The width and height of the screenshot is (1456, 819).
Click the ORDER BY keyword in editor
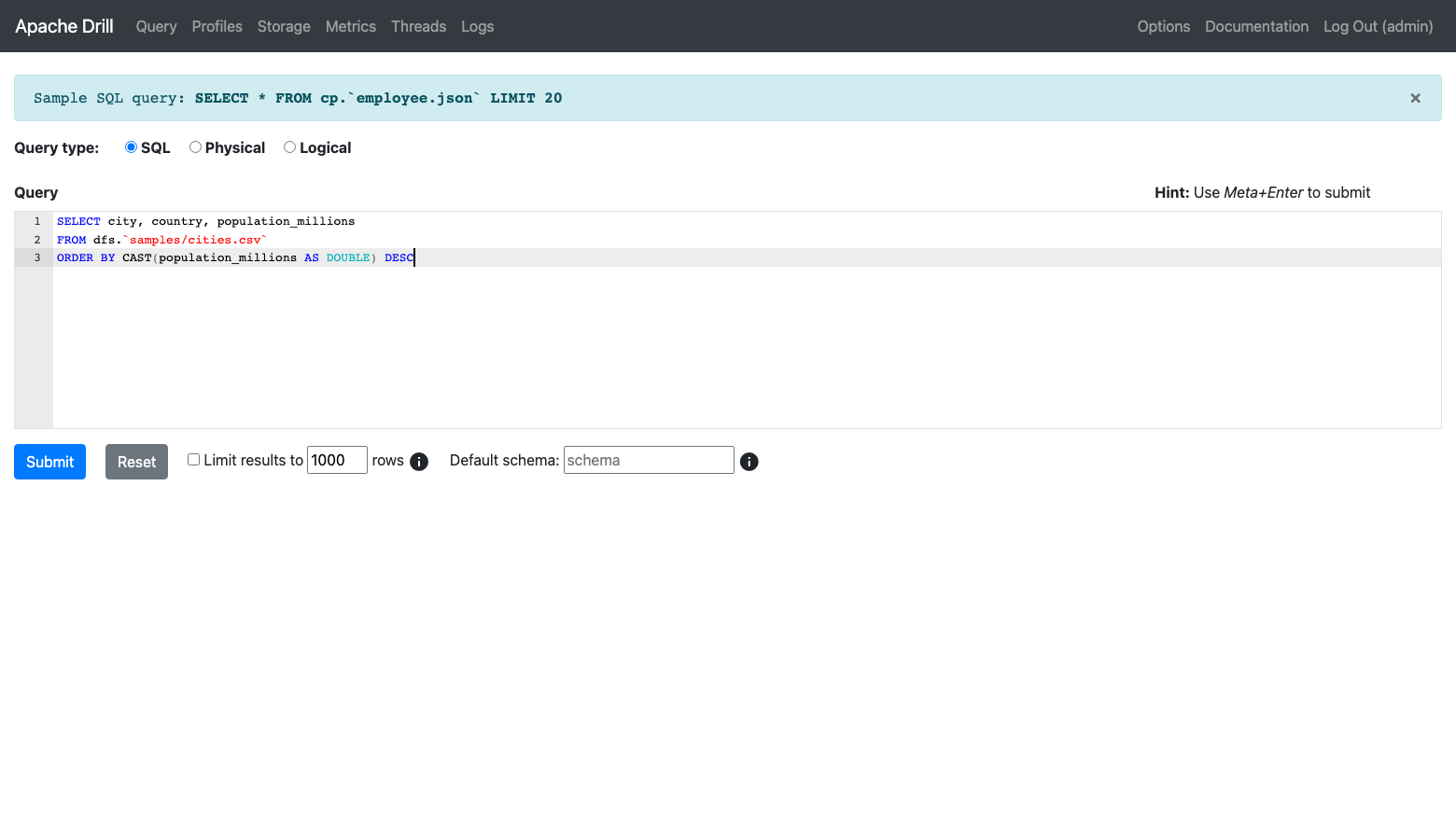click(x=86, y=257)
